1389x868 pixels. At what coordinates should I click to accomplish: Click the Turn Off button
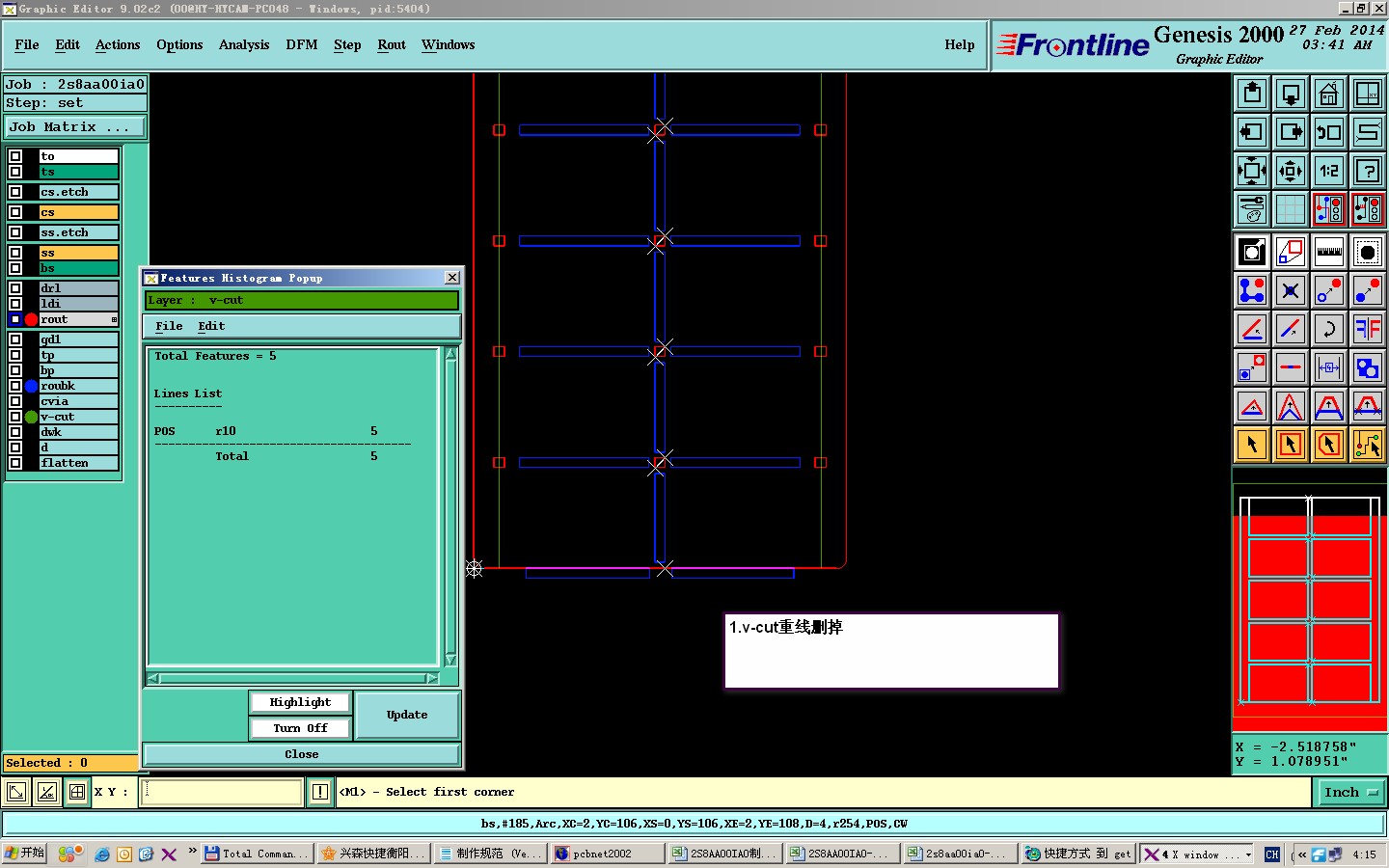[300, 728]
